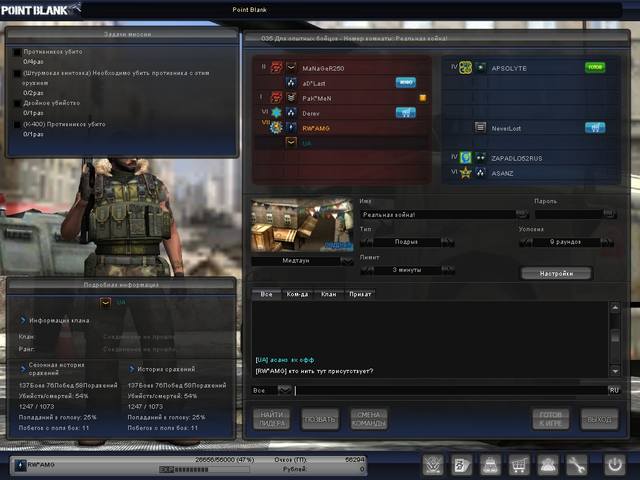This screenshot has height=480, width=640.
Task: Click MaNaGeR250's red clan emblem icon
Action: [277, 67]
